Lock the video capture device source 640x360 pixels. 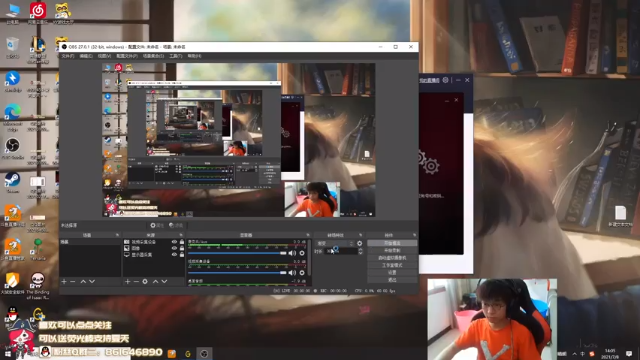tap(182, 242)
